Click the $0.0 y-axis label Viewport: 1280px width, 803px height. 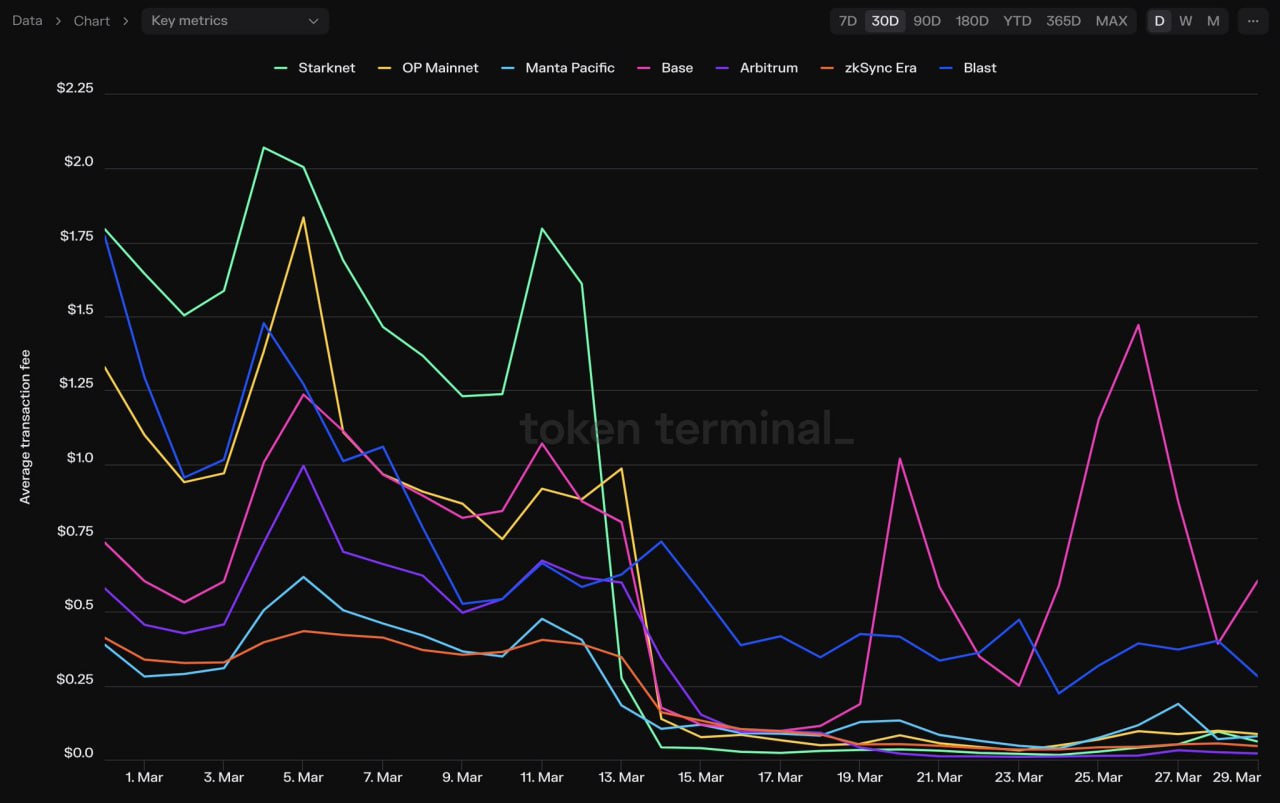point(79,753)
